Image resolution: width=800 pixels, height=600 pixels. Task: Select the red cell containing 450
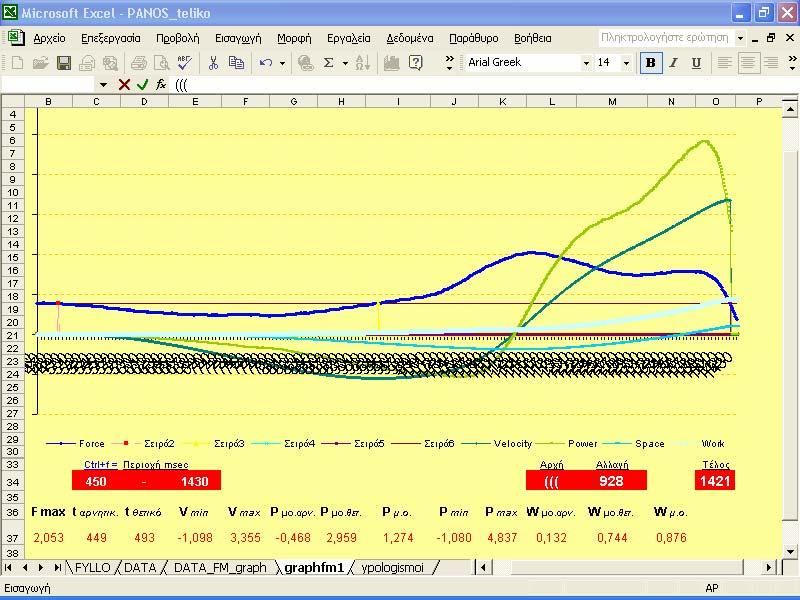96,481
